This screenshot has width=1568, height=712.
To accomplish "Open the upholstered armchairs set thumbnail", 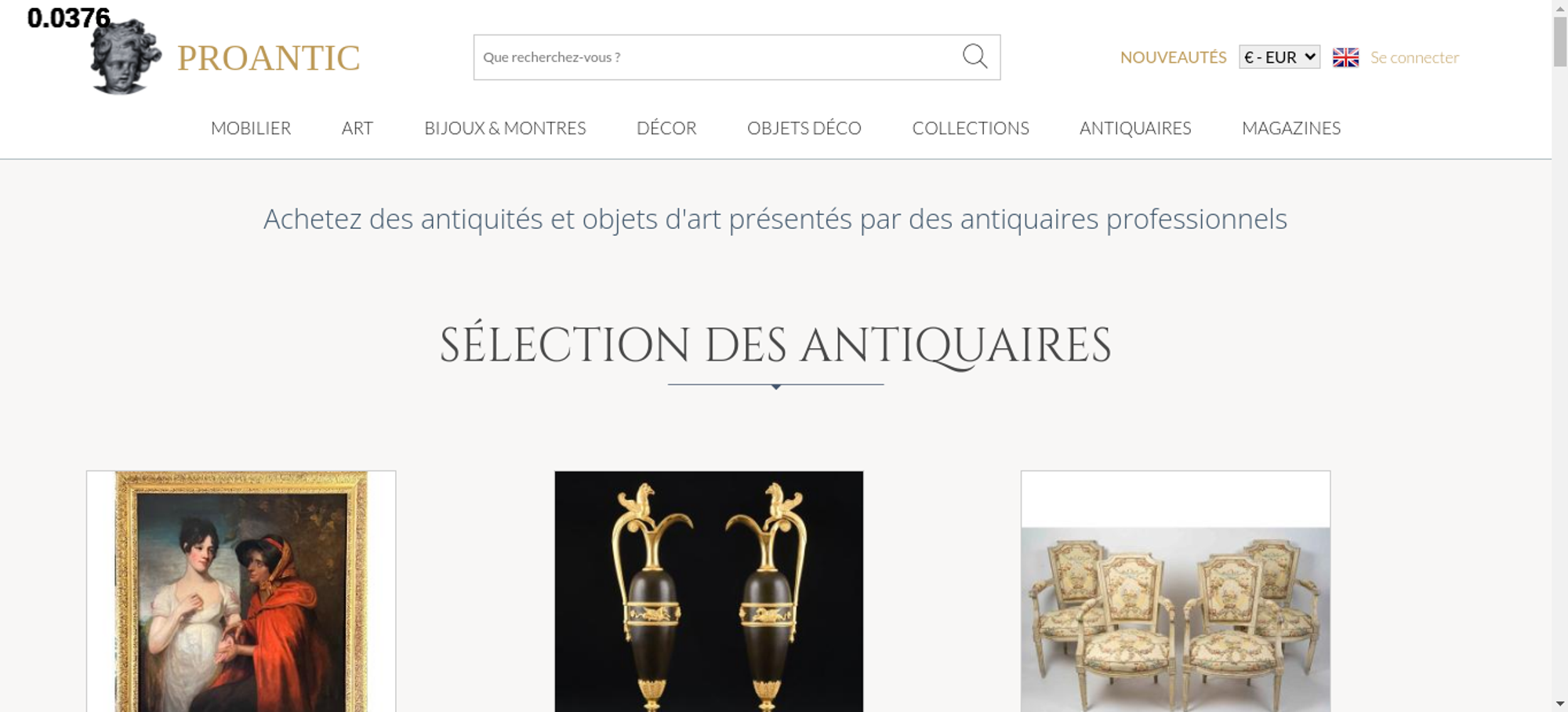I will click(1175, 591).
